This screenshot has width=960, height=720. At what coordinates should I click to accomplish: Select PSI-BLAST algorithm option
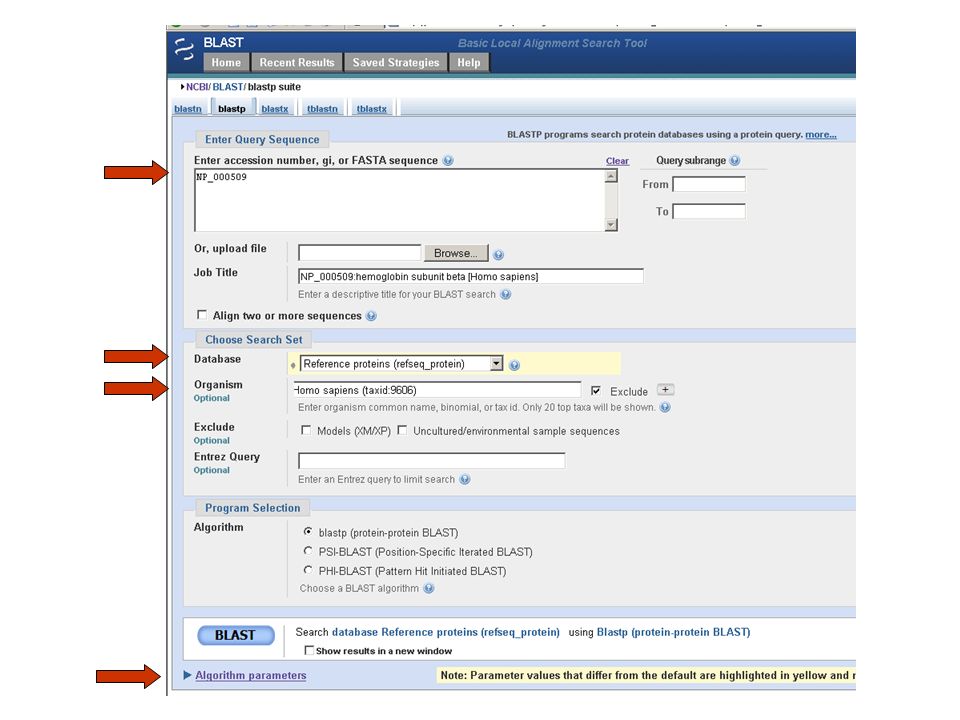point(308,551)
